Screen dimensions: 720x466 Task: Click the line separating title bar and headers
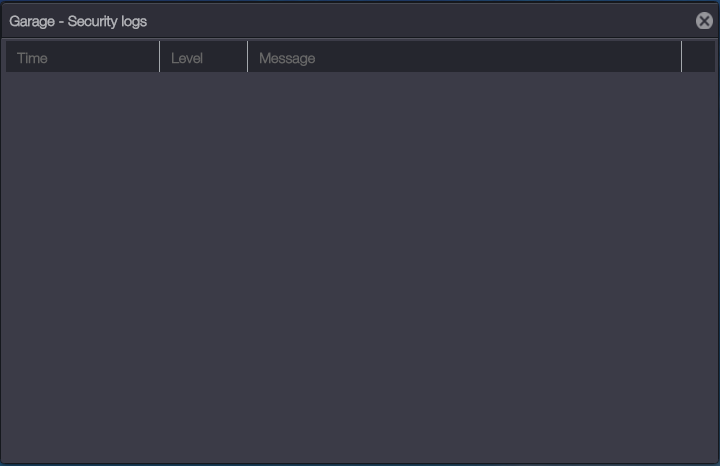[x=360, y=39]
